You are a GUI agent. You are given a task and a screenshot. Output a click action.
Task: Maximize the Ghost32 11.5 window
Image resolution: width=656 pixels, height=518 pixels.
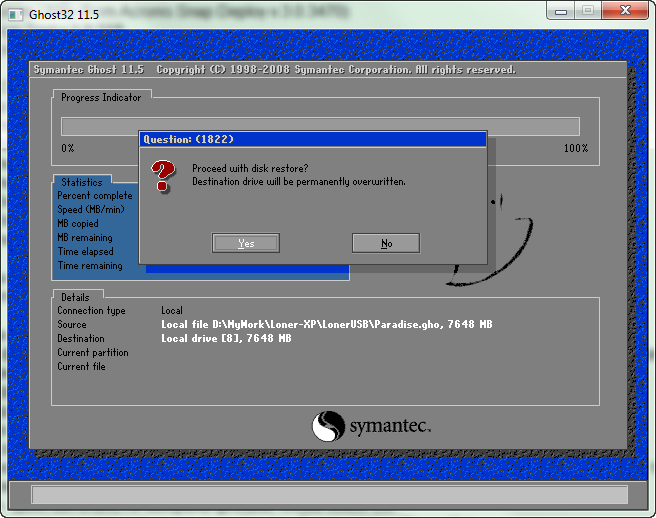(588, 11)
